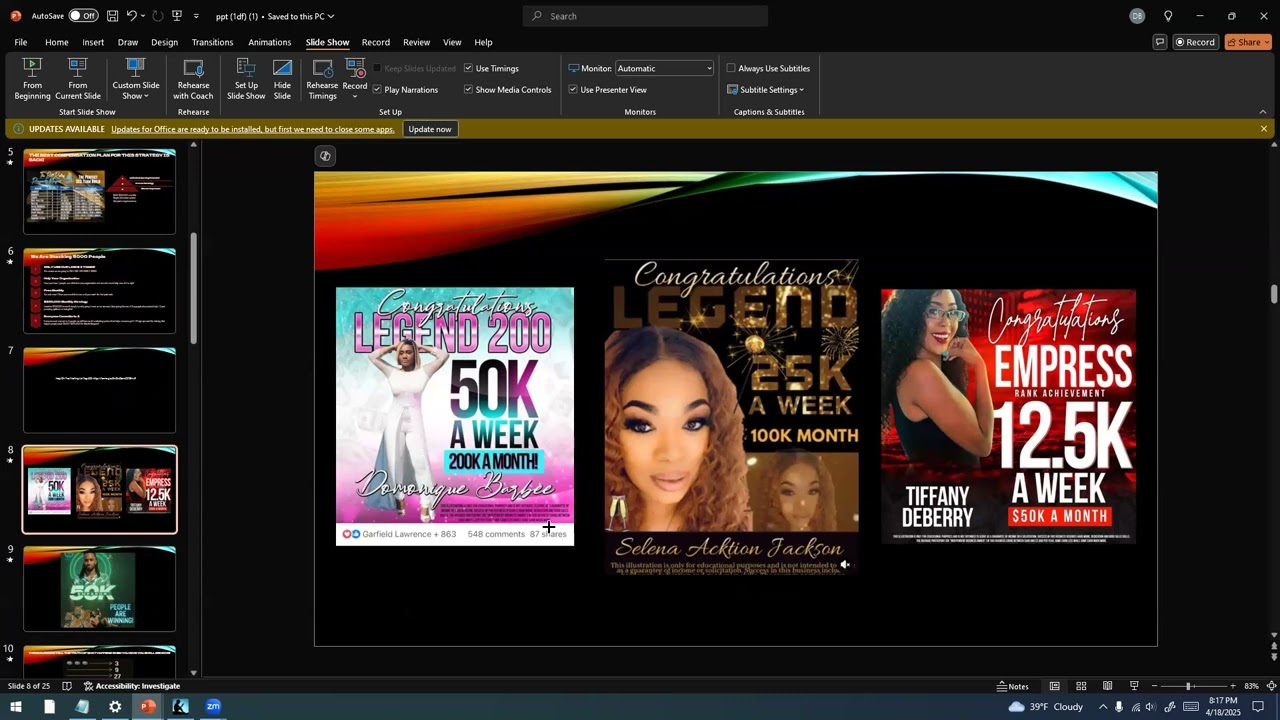Click the DB account avatar
Screen dimensions: 1280x720
tap(1137, 16)
